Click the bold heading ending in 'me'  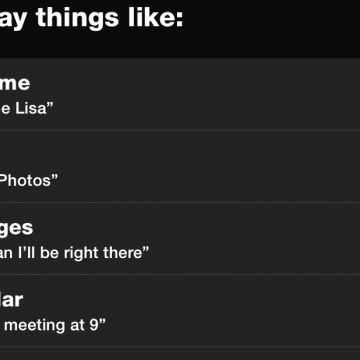coord(15,83)
